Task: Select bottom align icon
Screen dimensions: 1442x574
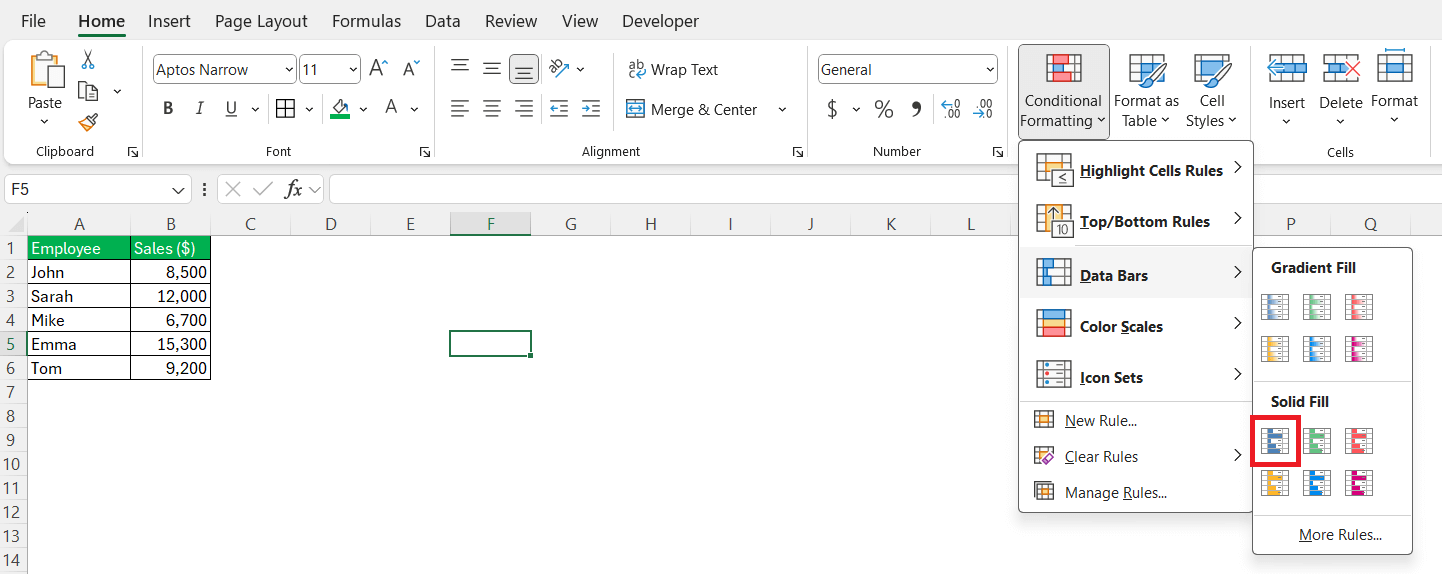Action: click(x=524, y=68)
